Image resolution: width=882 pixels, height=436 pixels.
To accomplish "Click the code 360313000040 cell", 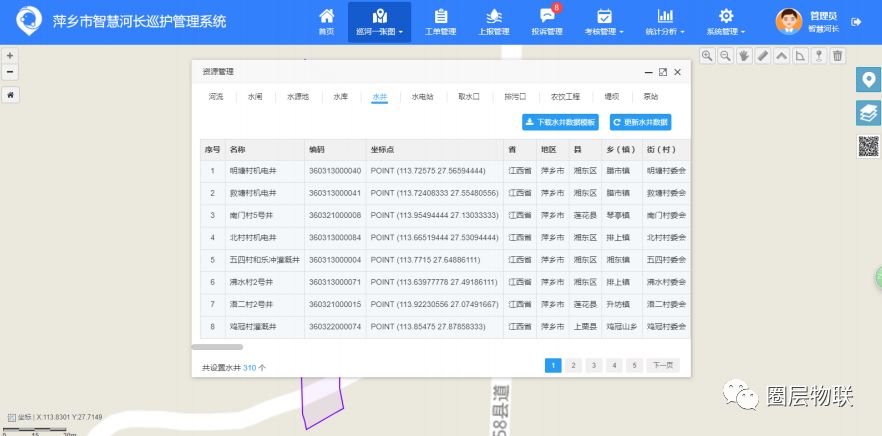I will click(335, 170).
